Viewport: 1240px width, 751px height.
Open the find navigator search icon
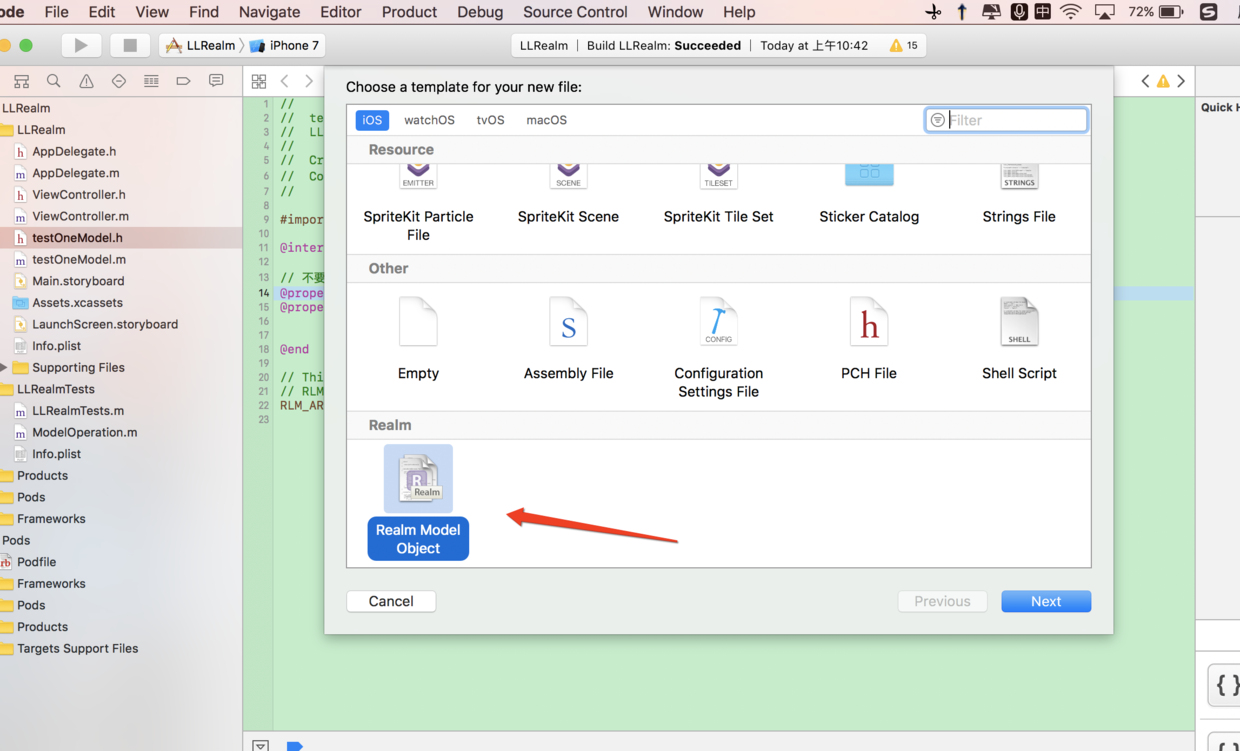(54, 81)
